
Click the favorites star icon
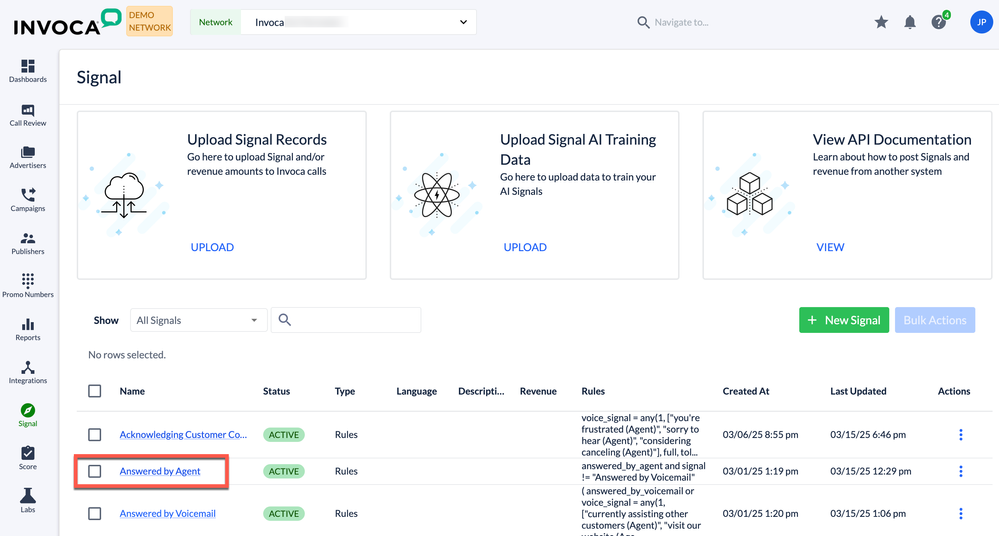[881, 22]
